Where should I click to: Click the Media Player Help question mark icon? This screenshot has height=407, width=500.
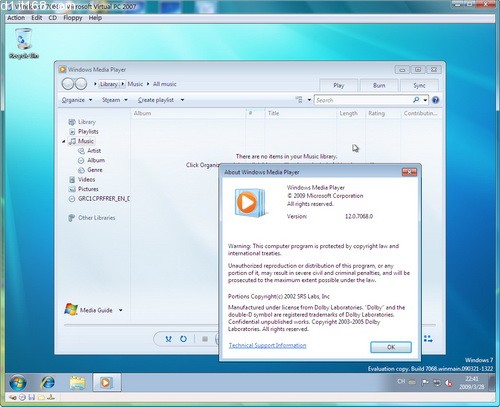pos(435,100)
